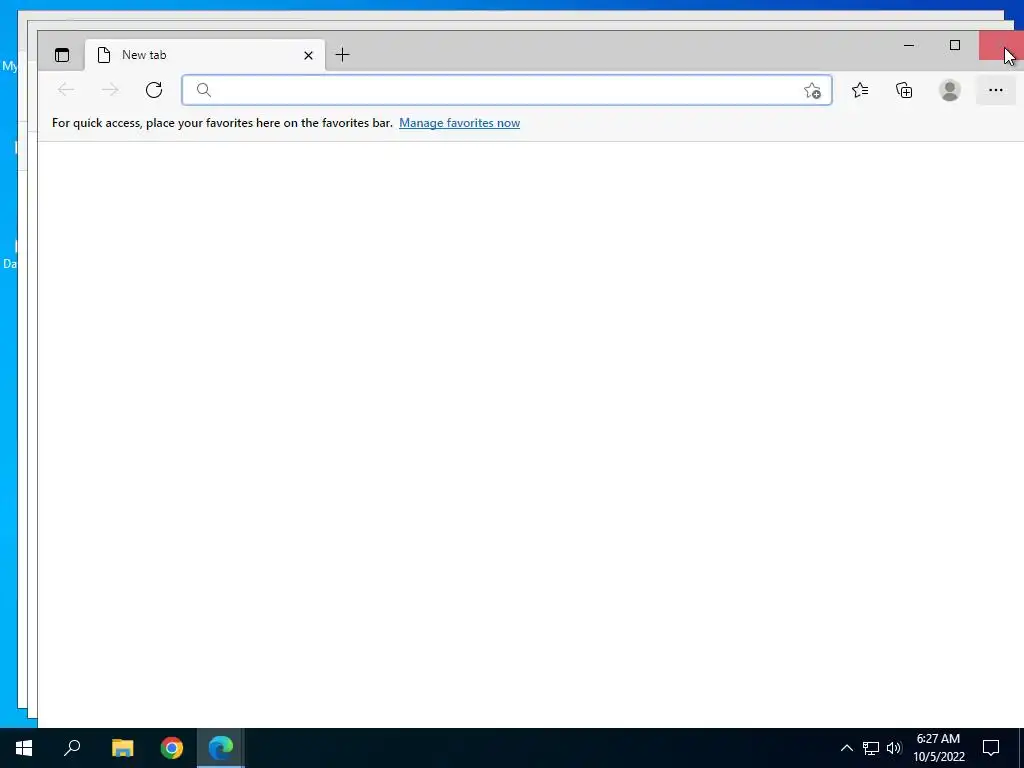The height and width of the screenshot is (768, 1024).
Task: Open the volume control tray icon
Action: click(x=894, y=748)
